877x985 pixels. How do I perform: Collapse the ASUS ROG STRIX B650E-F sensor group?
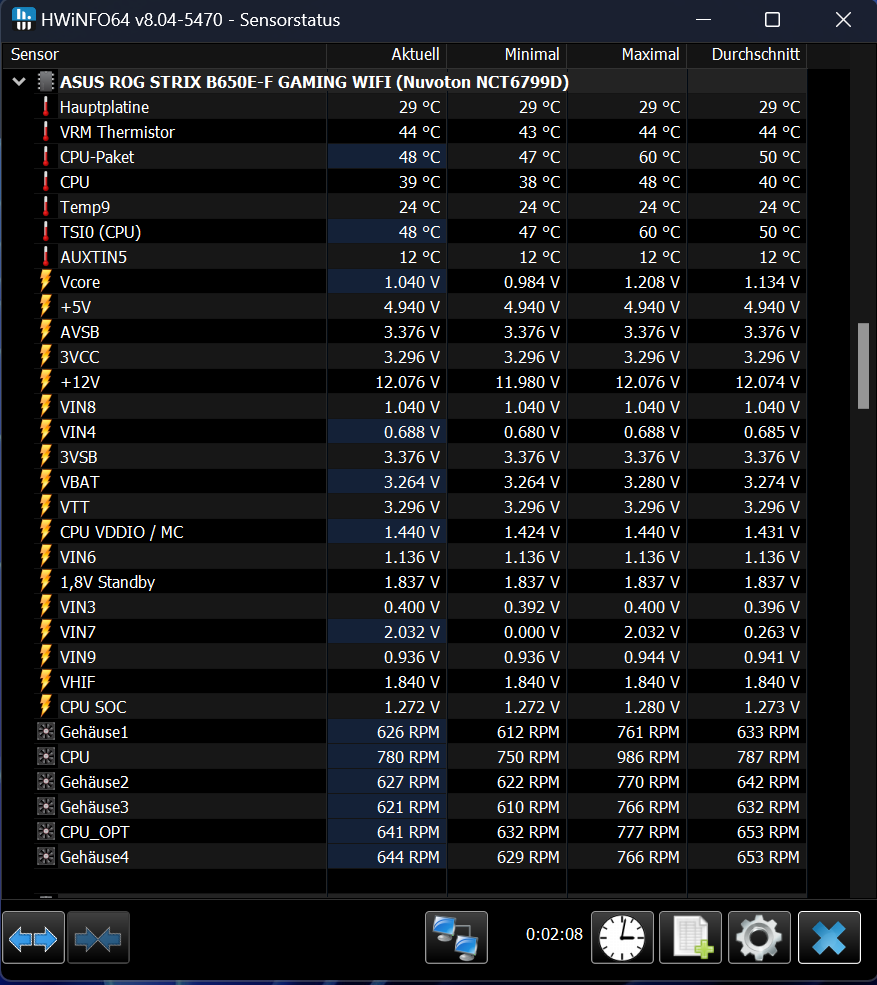click(19, 82)
